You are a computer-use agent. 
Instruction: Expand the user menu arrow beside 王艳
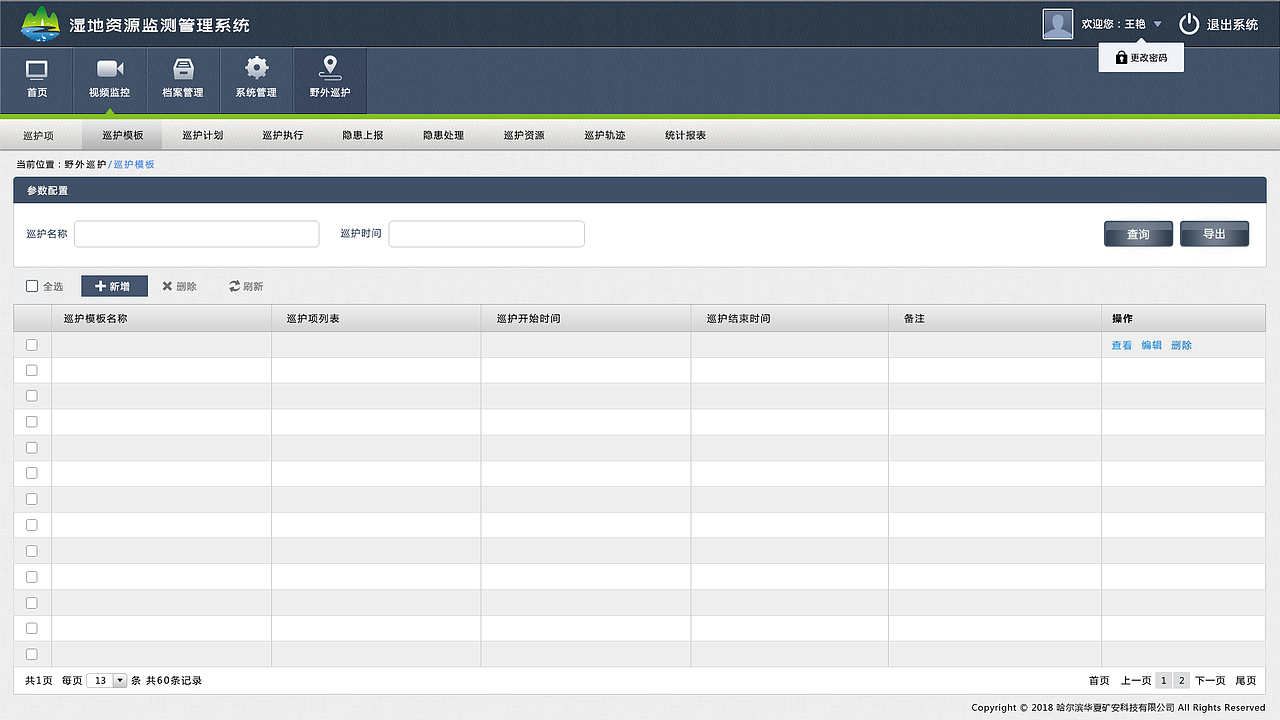(x=1157, y=24)
